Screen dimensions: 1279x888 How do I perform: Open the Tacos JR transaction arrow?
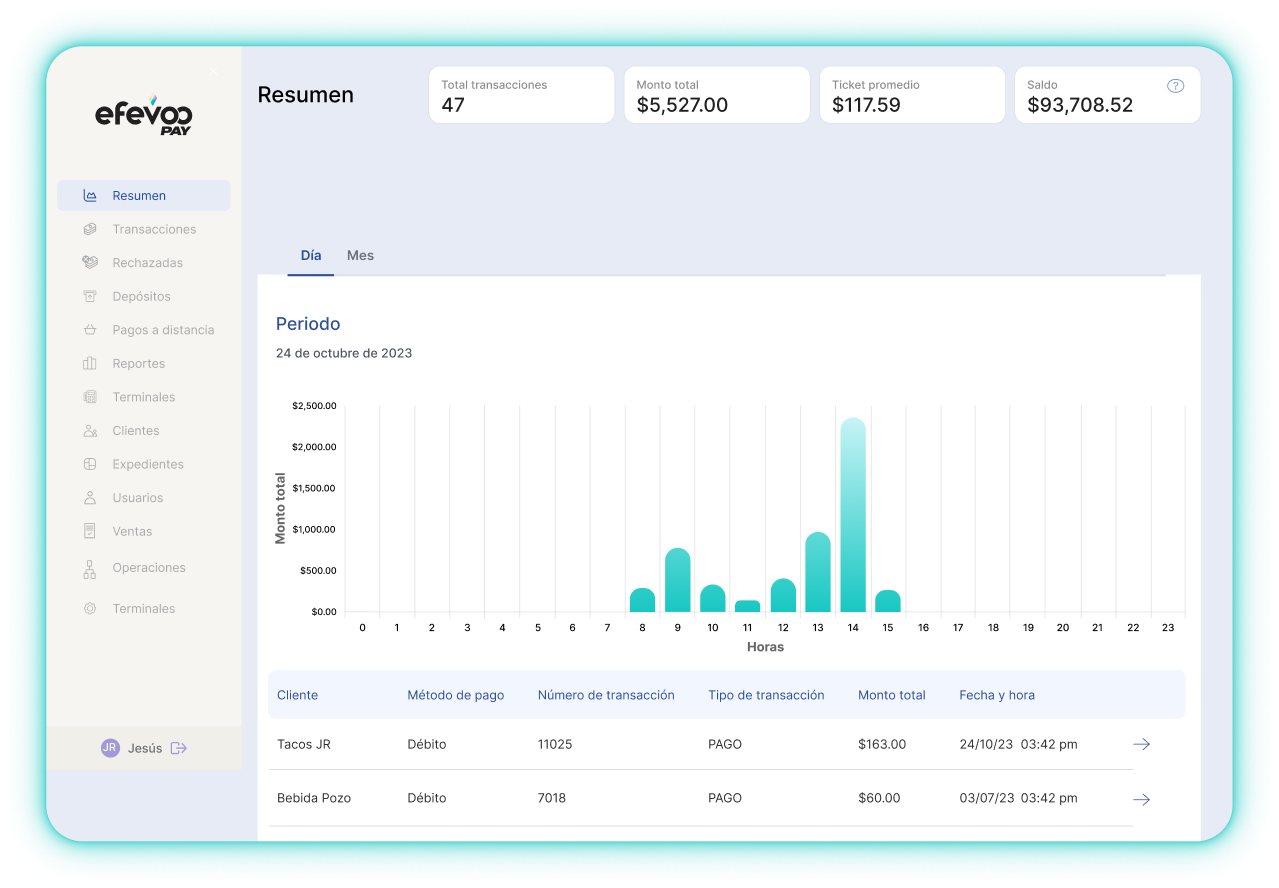[1141, 745]
